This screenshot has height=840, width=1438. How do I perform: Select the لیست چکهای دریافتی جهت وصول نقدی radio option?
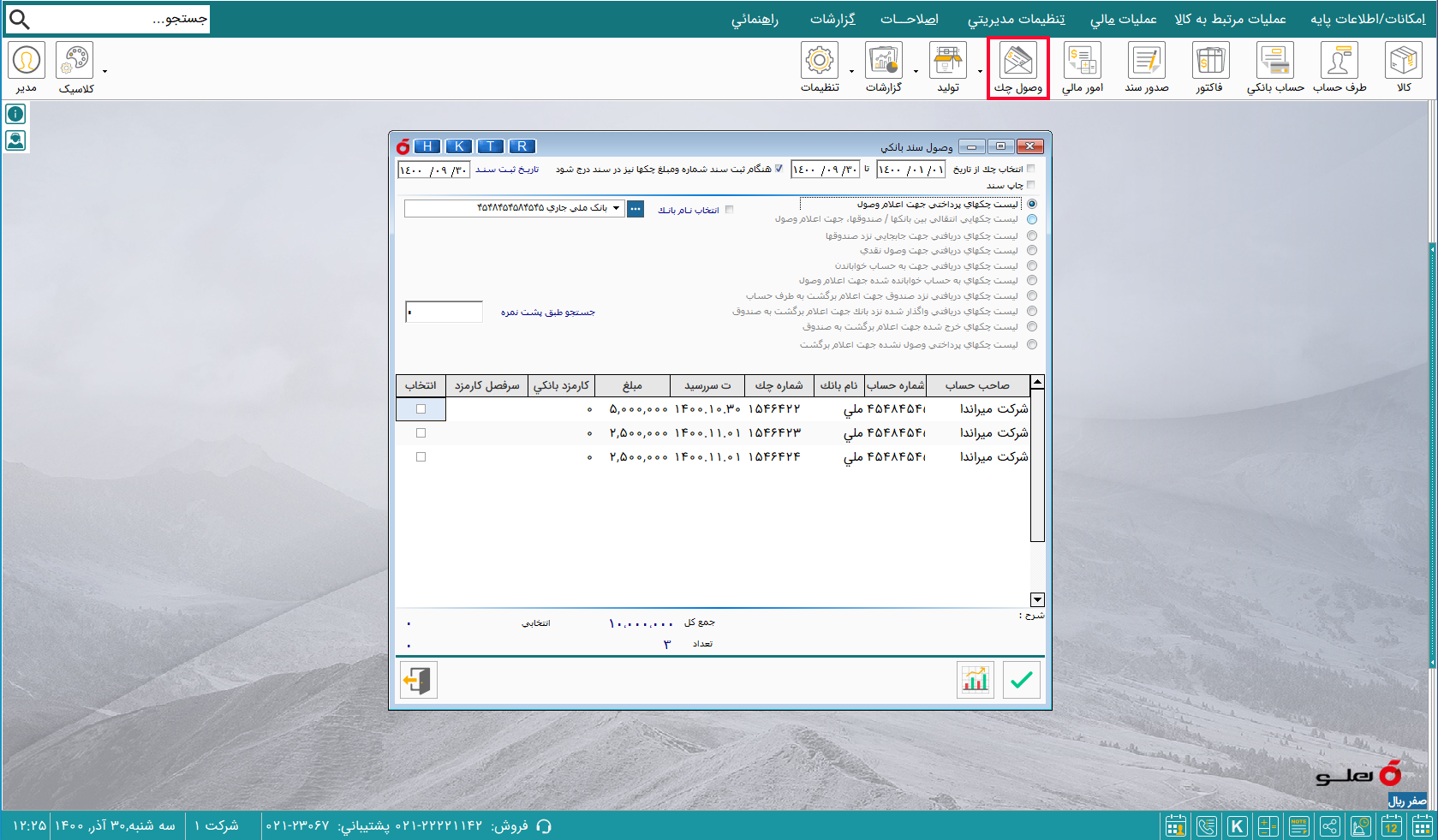[x=1032, y=250]
